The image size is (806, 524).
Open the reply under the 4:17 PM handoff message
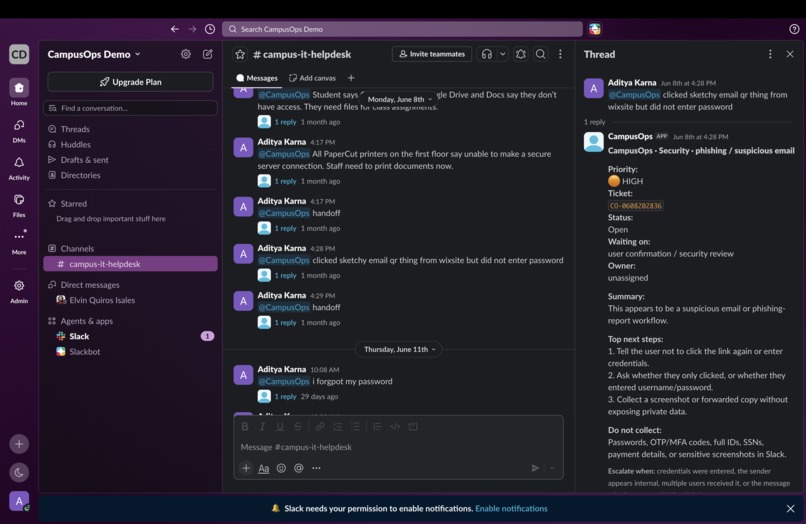click(285, 228)
